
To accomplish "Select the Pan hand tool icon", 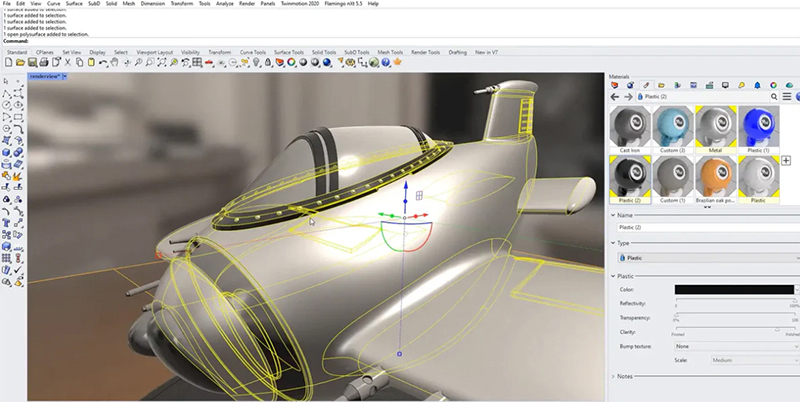I will [115, 63].
